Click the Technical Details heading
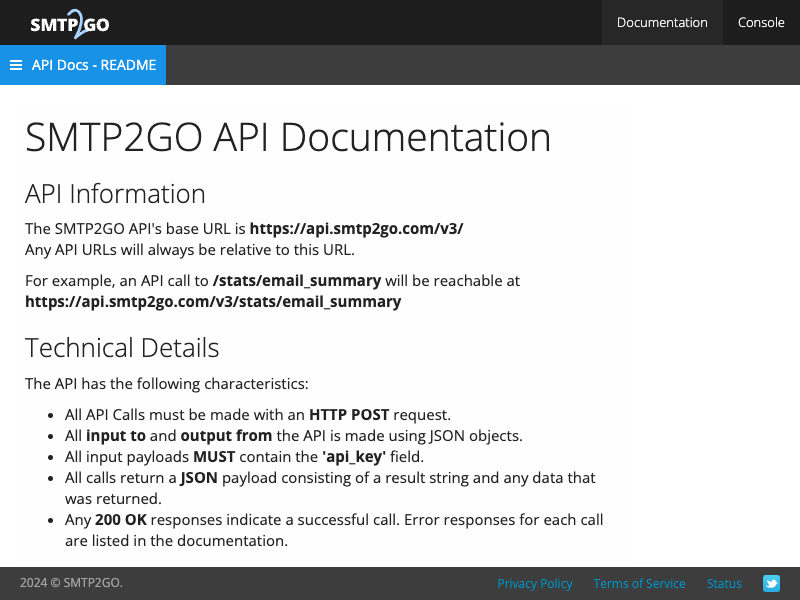The height and width of the screenshot is (600, 800). coord(122,348)
